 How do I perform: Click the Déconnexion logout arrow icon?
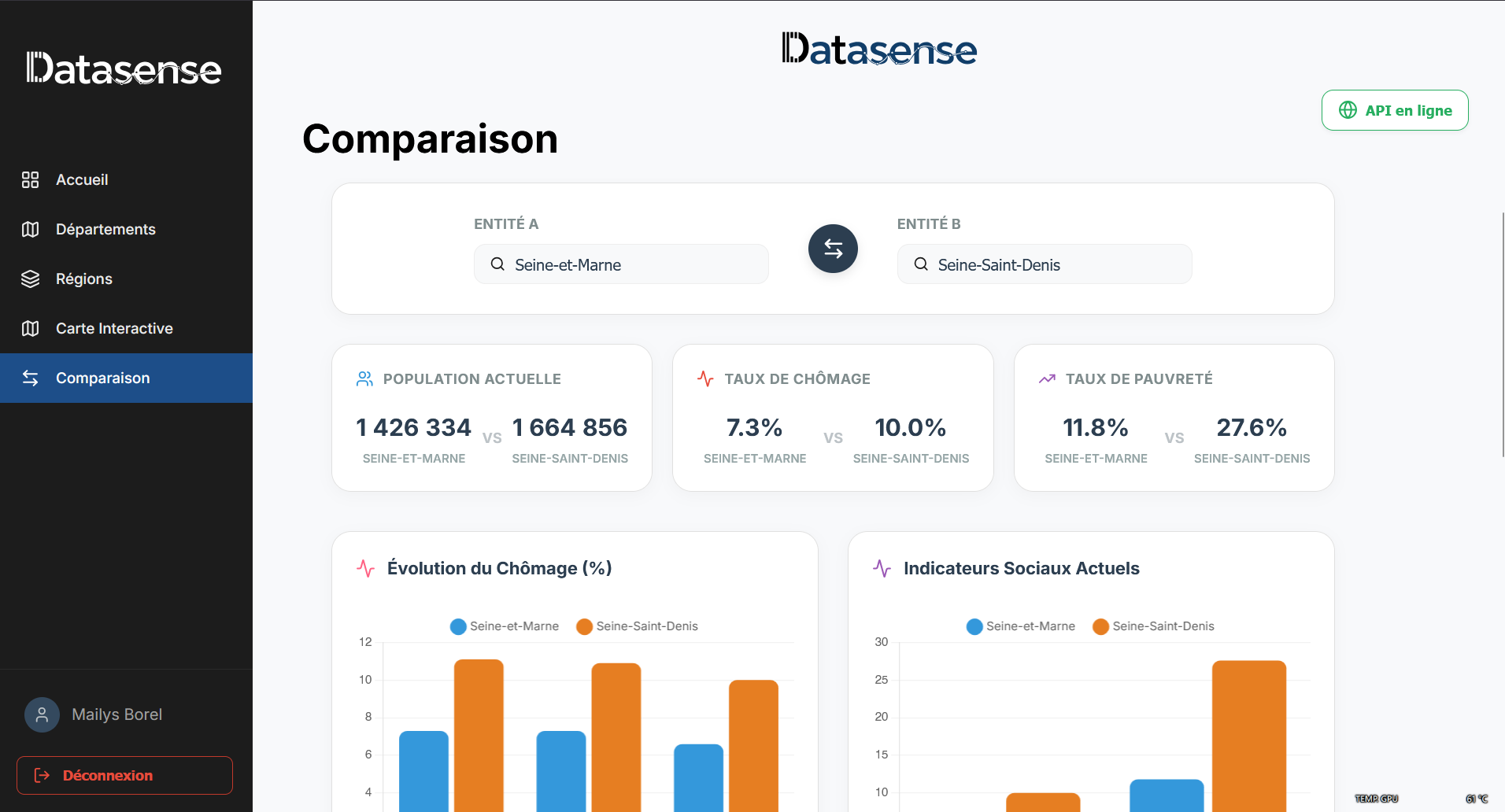pos(43,776)
